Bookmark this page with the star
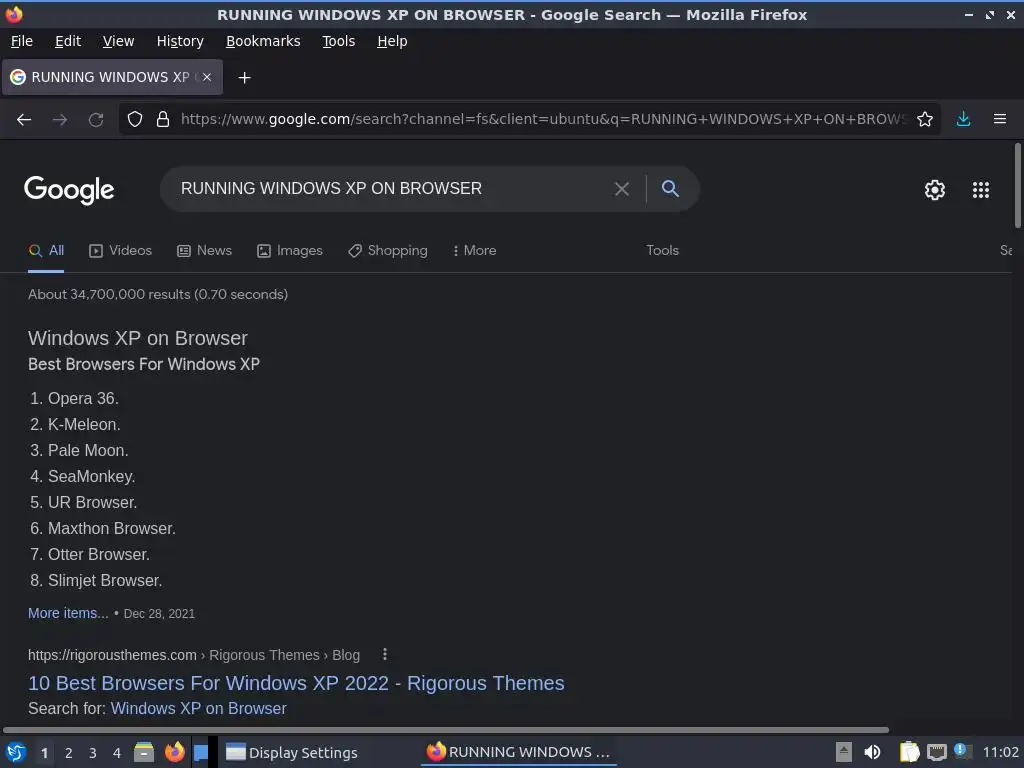 click(925, 120)
